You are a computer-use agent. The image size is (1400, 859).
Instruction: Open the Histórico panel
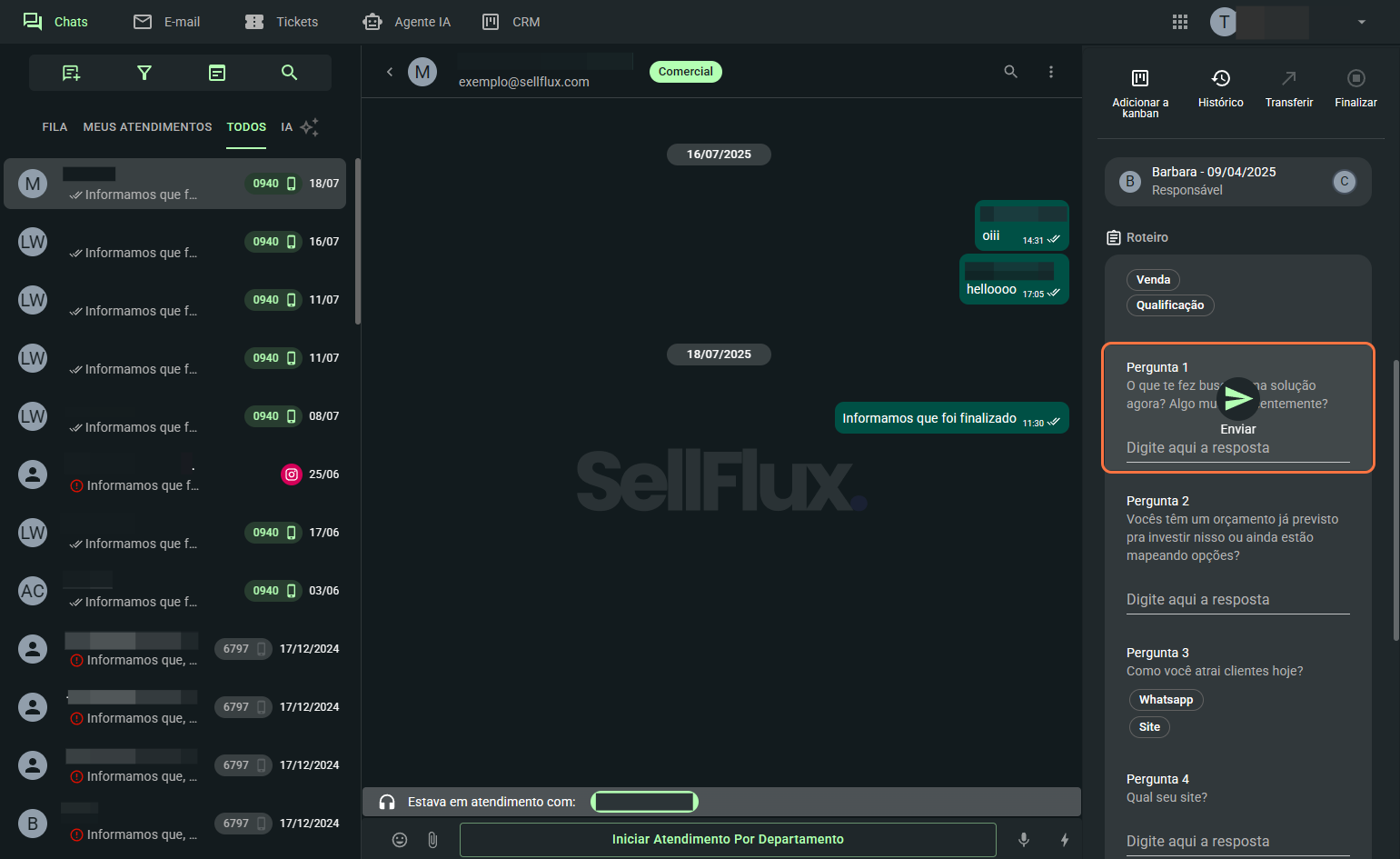click(1220, 89)
